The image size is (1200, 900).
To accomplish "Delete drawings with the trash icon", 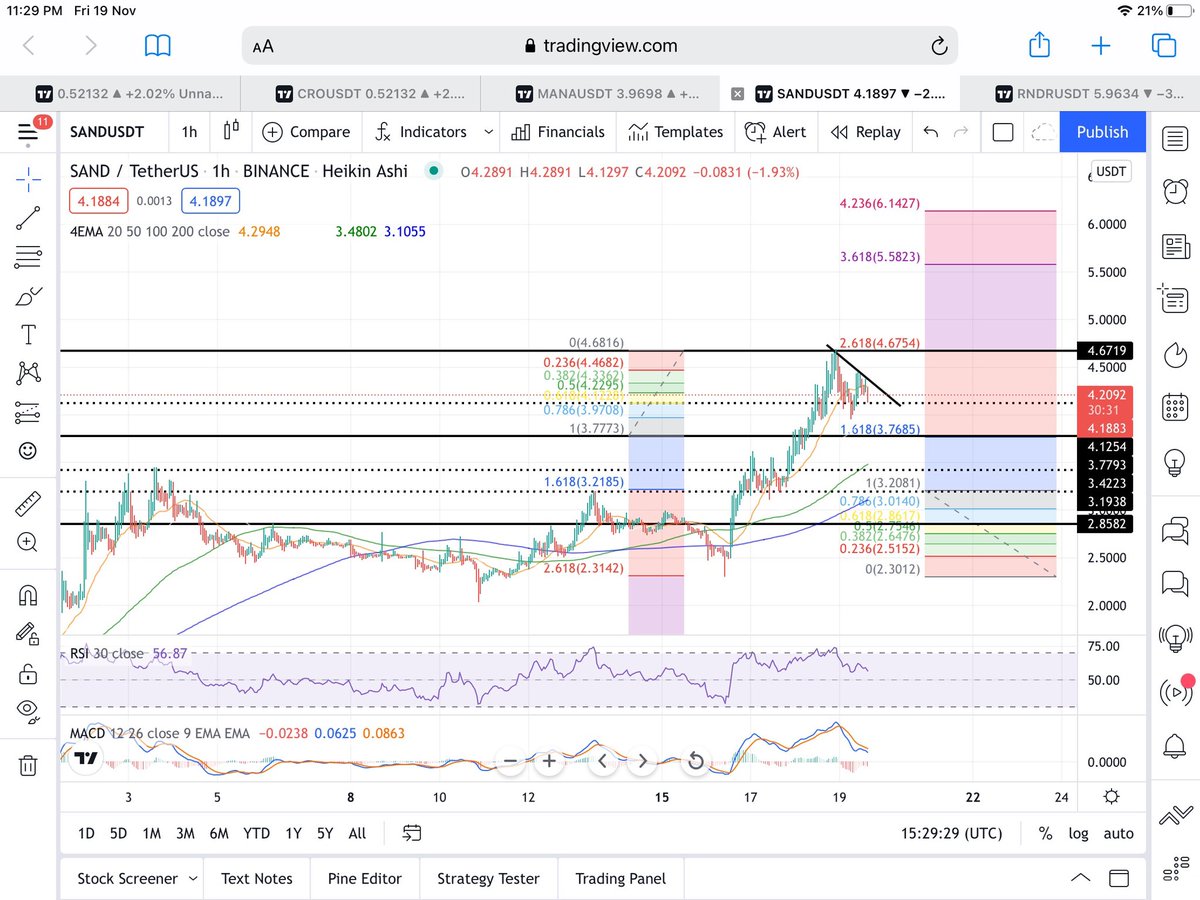I will point(28,765).
